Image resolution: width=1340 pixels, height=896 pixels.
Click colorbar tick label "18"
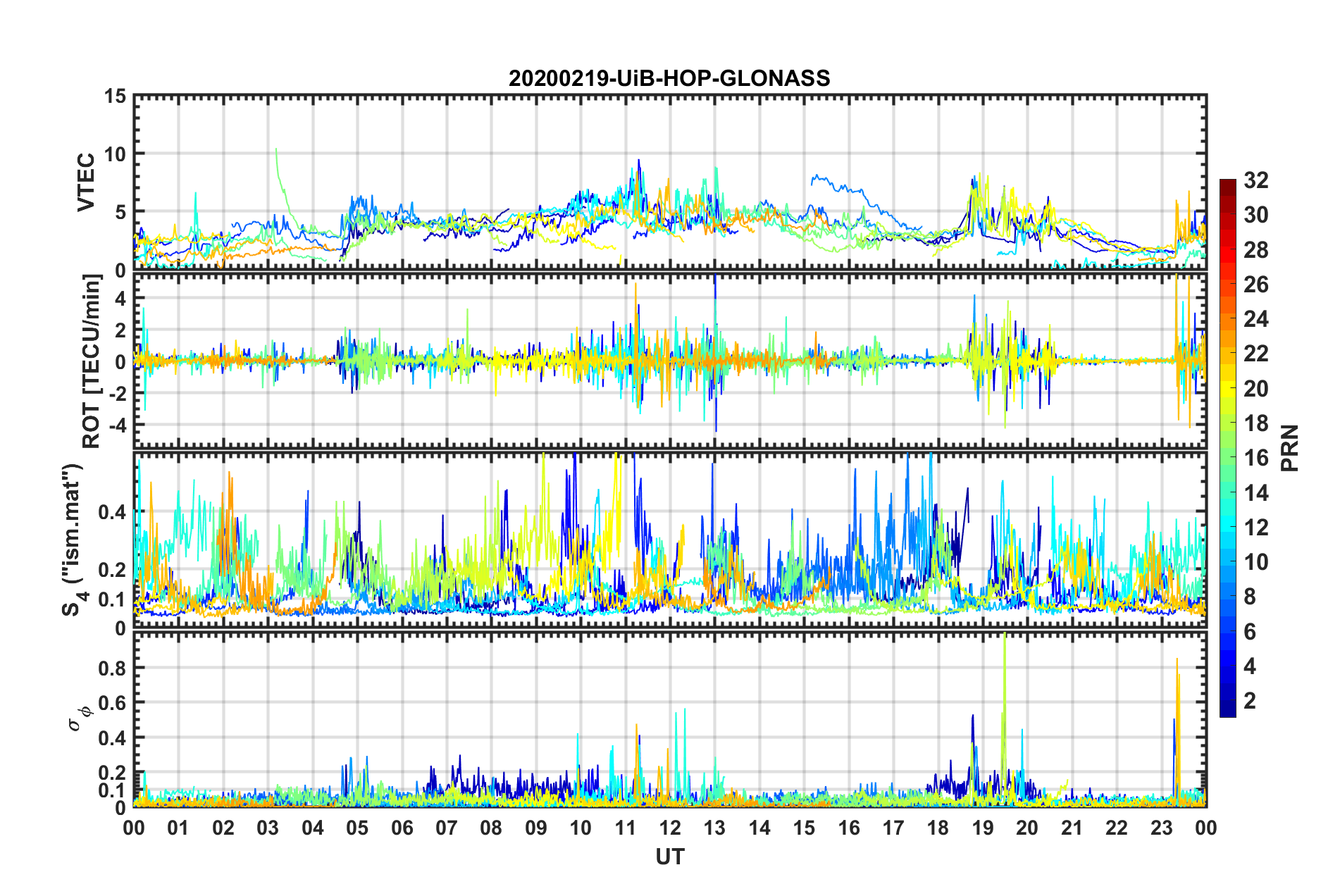click(x=1255, y=423)
